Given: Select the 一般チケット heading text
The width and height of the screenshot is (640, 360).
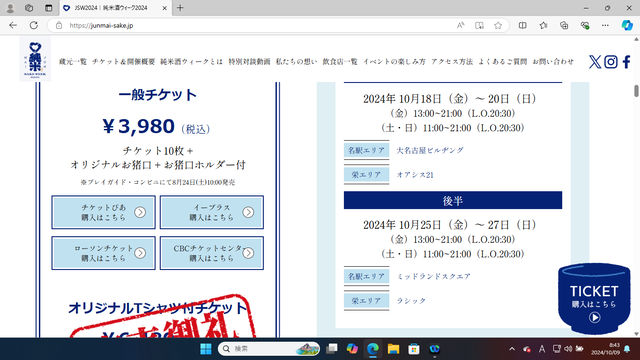Looking at the screenshot, I should click(158, 95).
